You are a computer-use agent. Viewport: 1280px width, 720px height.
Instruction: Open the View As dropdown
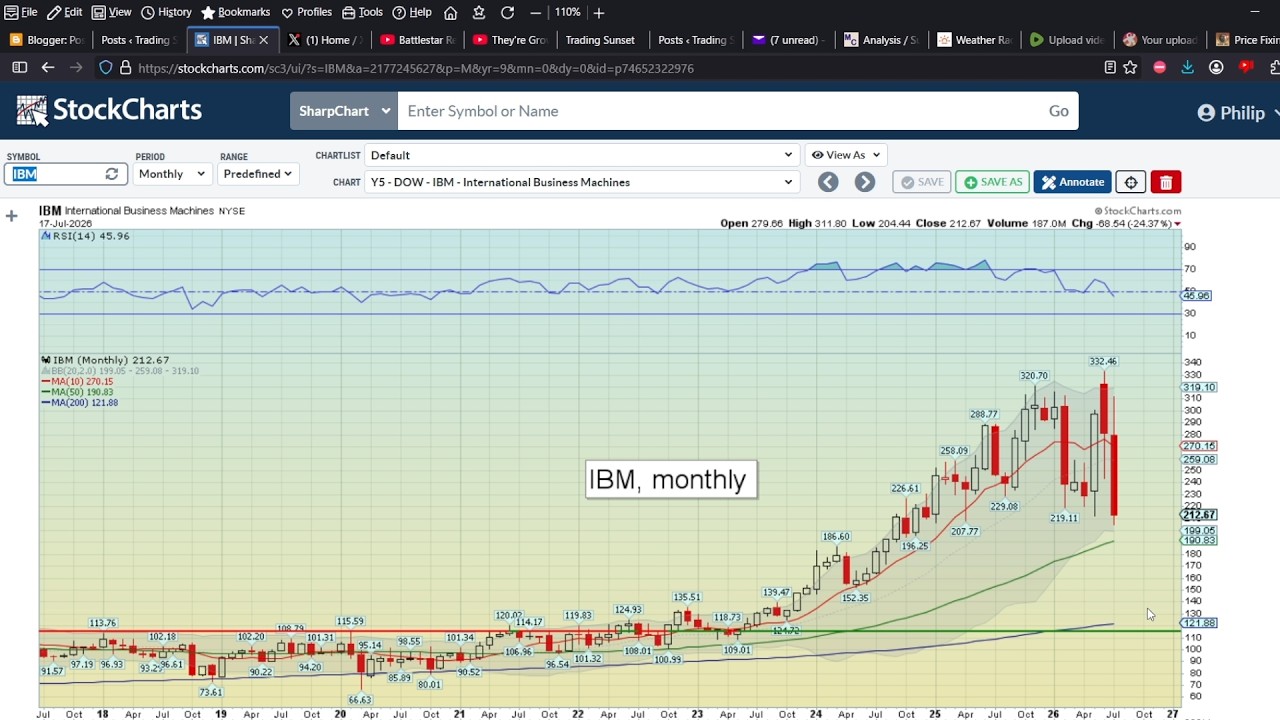coord(845,155)
